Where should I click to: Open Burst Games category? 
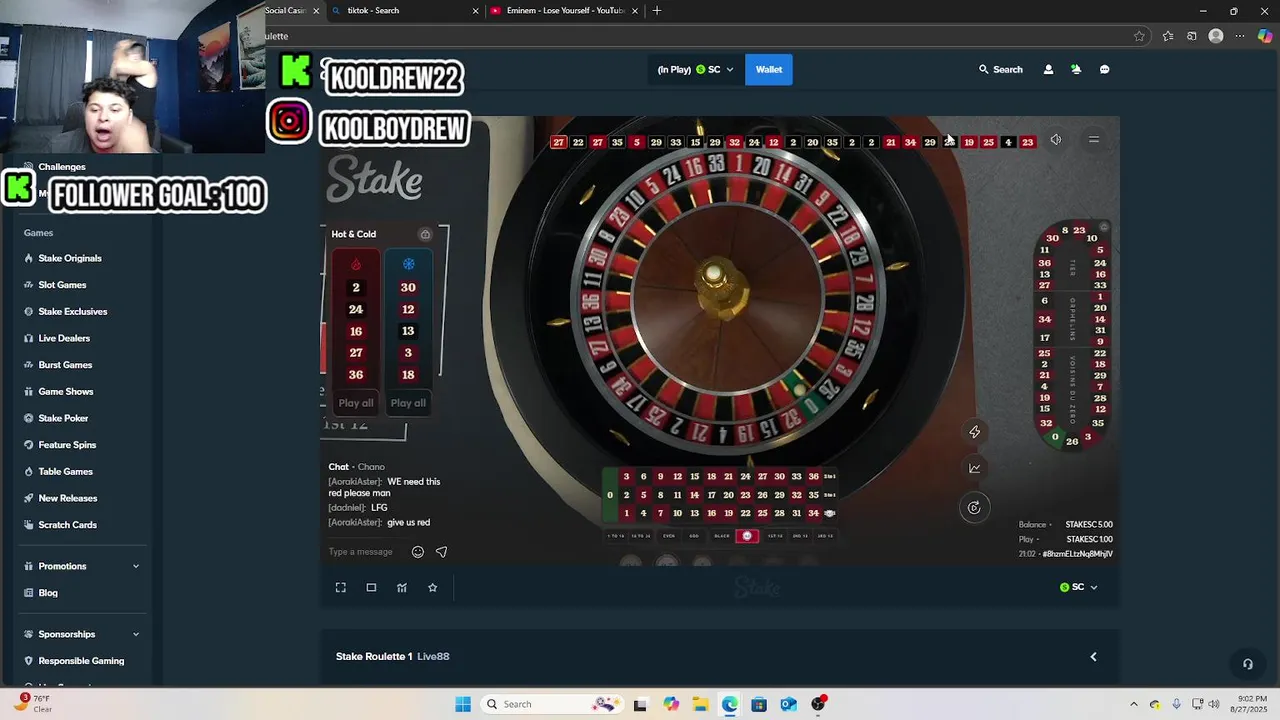(65, 365)
